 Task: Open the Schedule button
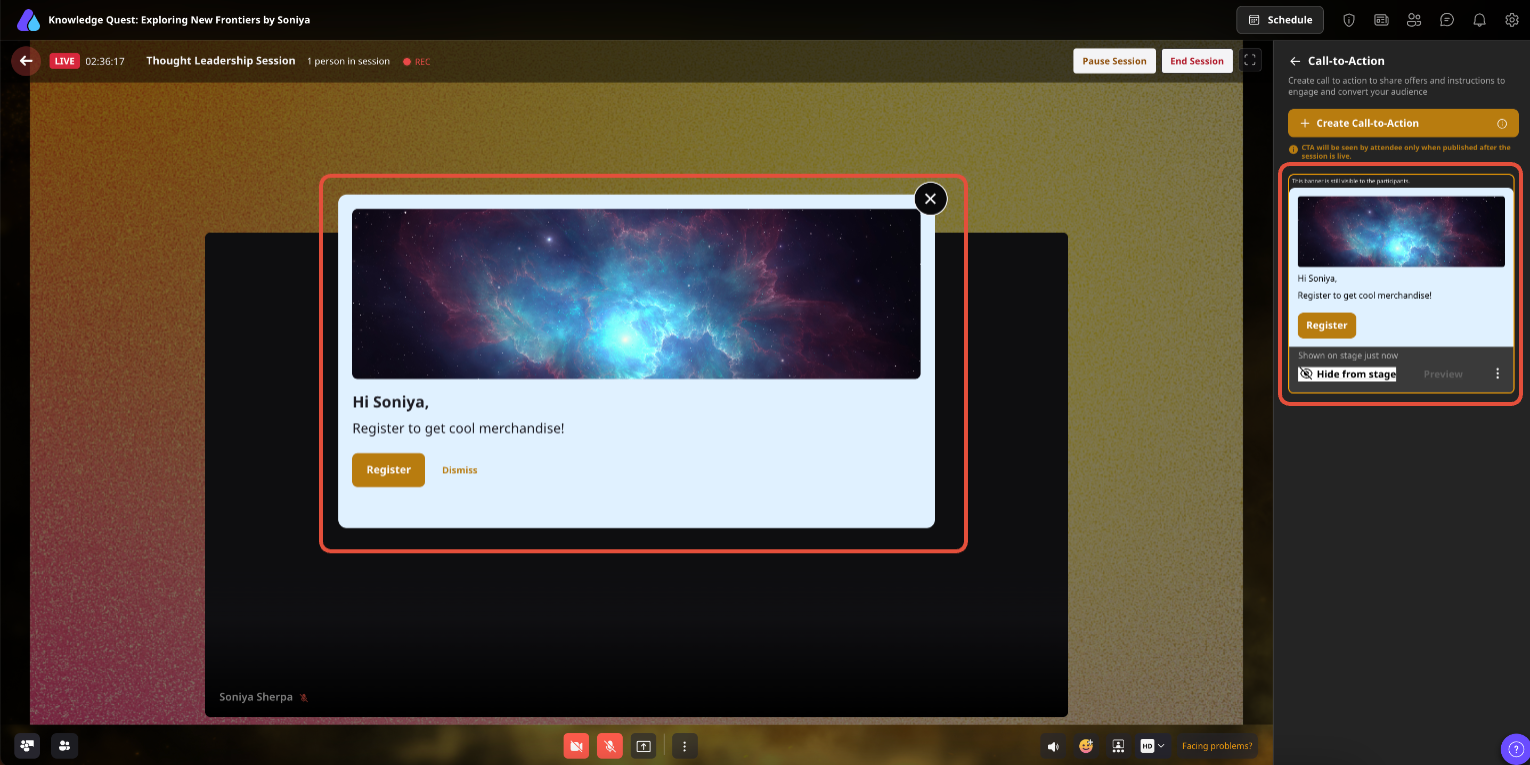1280,20
